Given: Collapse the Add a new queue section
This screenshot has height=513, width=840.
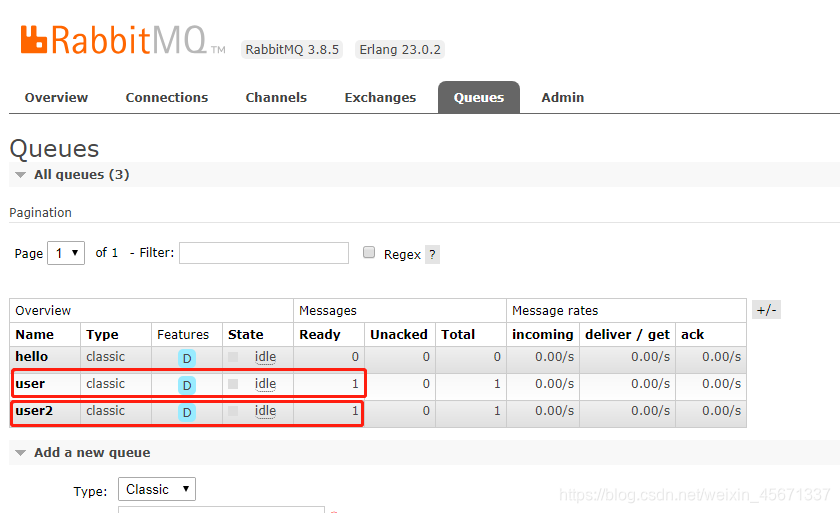Looking at the screenshot, I should click(83, 452).
